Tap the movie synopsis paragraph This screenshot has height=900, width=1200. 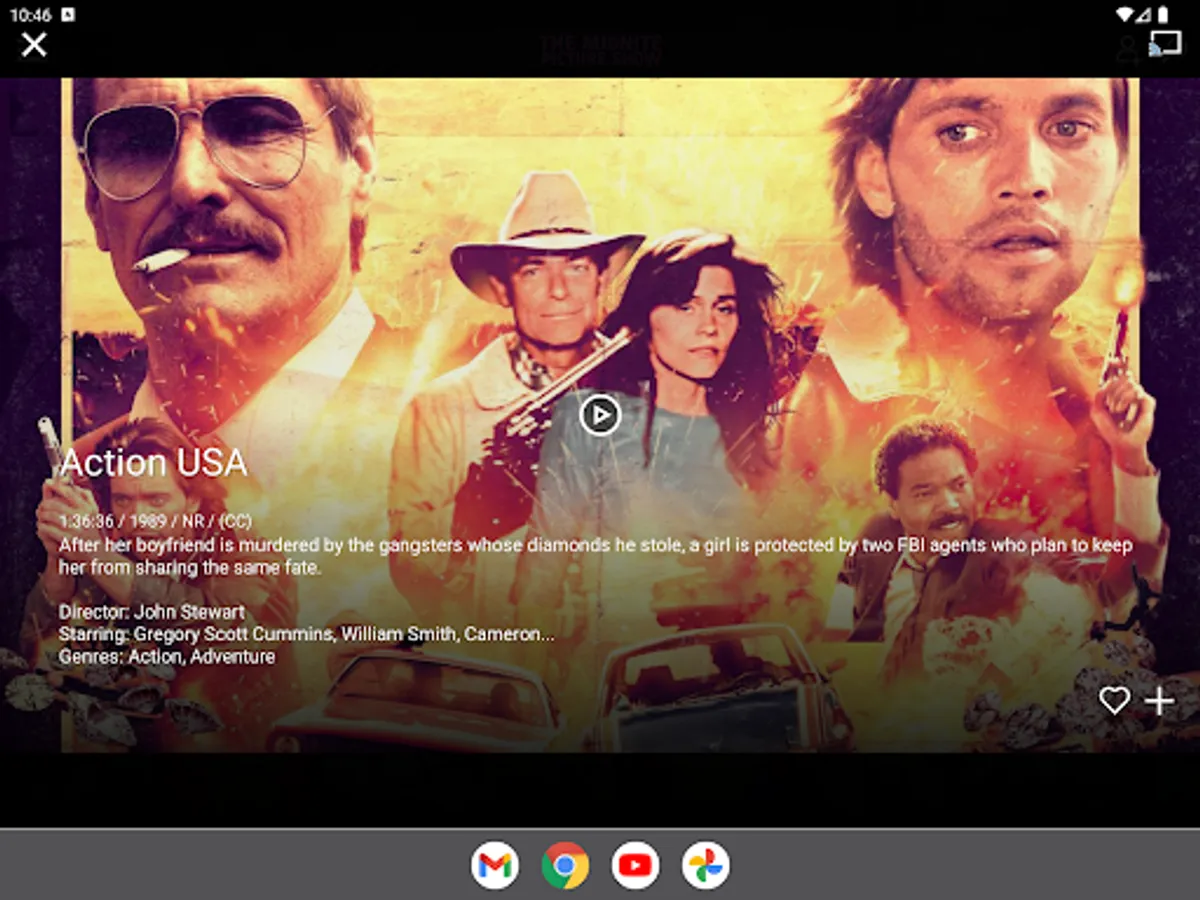(x=595, y=556)
